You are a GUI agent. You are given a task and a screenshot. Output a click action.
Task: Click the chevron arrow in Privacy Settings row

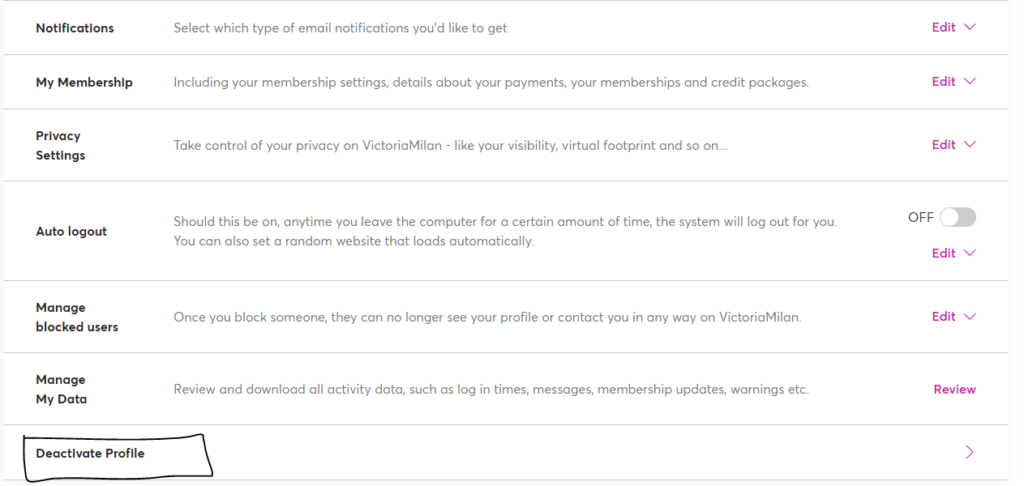[970, 145]
